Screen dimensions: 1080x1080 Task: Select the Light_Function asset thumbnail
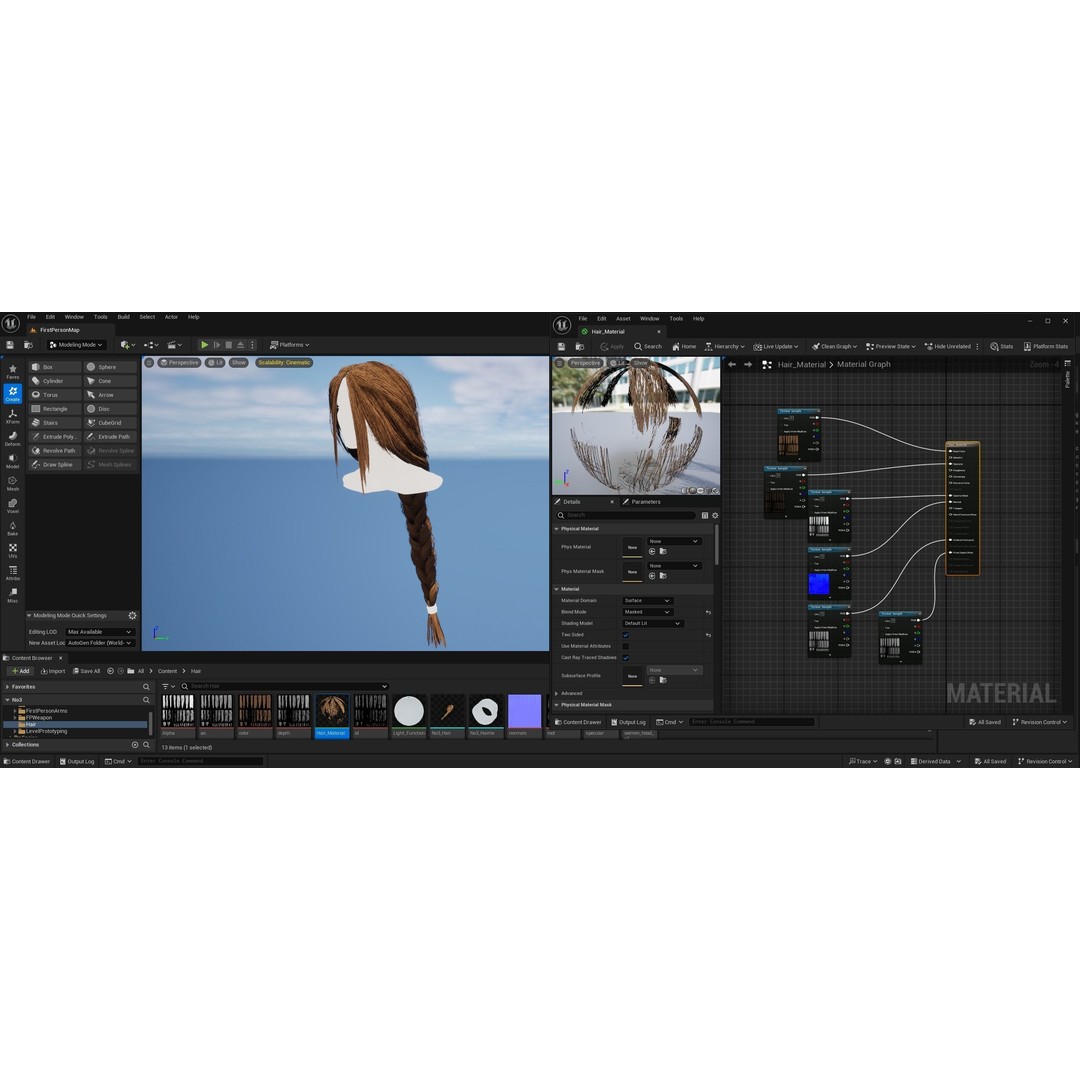point(409,711)
